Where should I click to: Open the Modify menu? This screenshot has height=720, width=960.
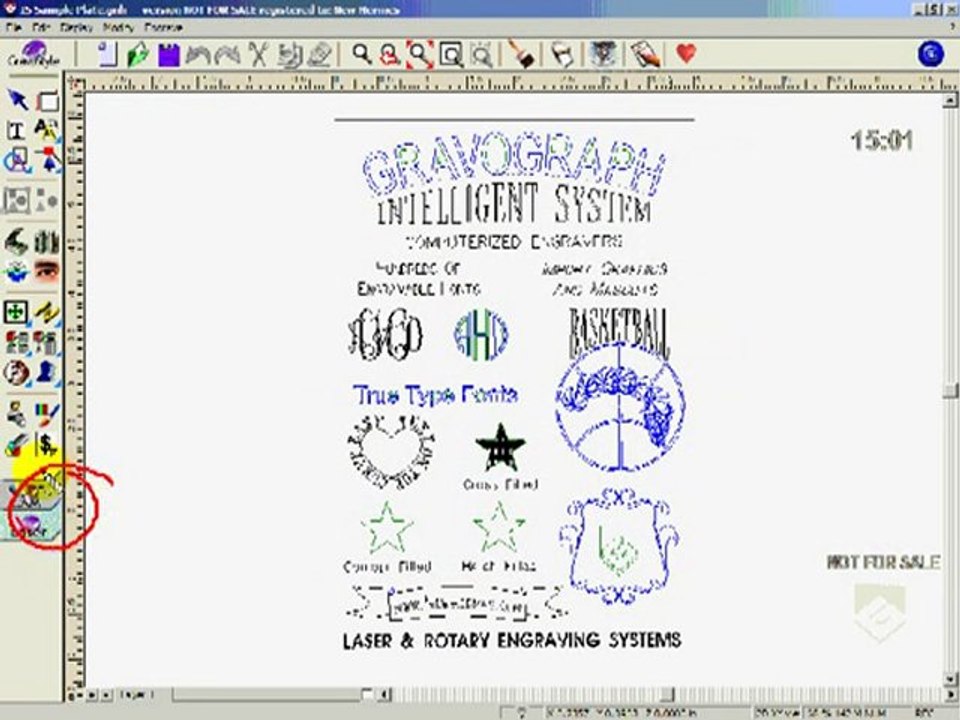(x=118, y=28)
